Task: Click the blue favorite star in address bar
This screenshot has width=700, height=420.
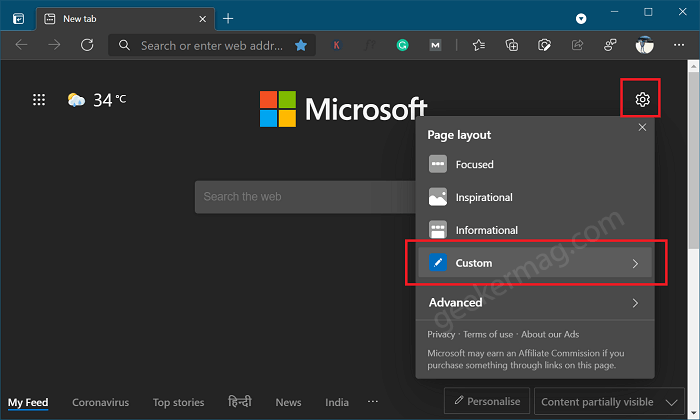Action: [301, 45]
